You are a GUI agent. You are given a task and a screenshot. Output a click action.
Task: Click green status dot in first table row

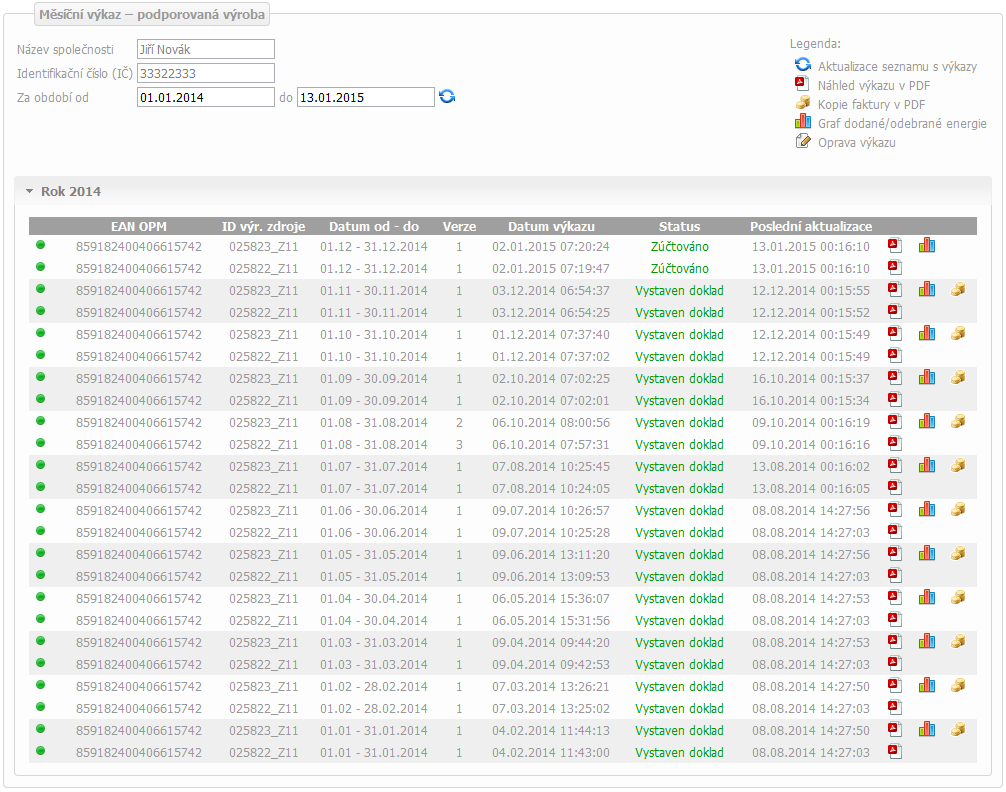(41, 245)
